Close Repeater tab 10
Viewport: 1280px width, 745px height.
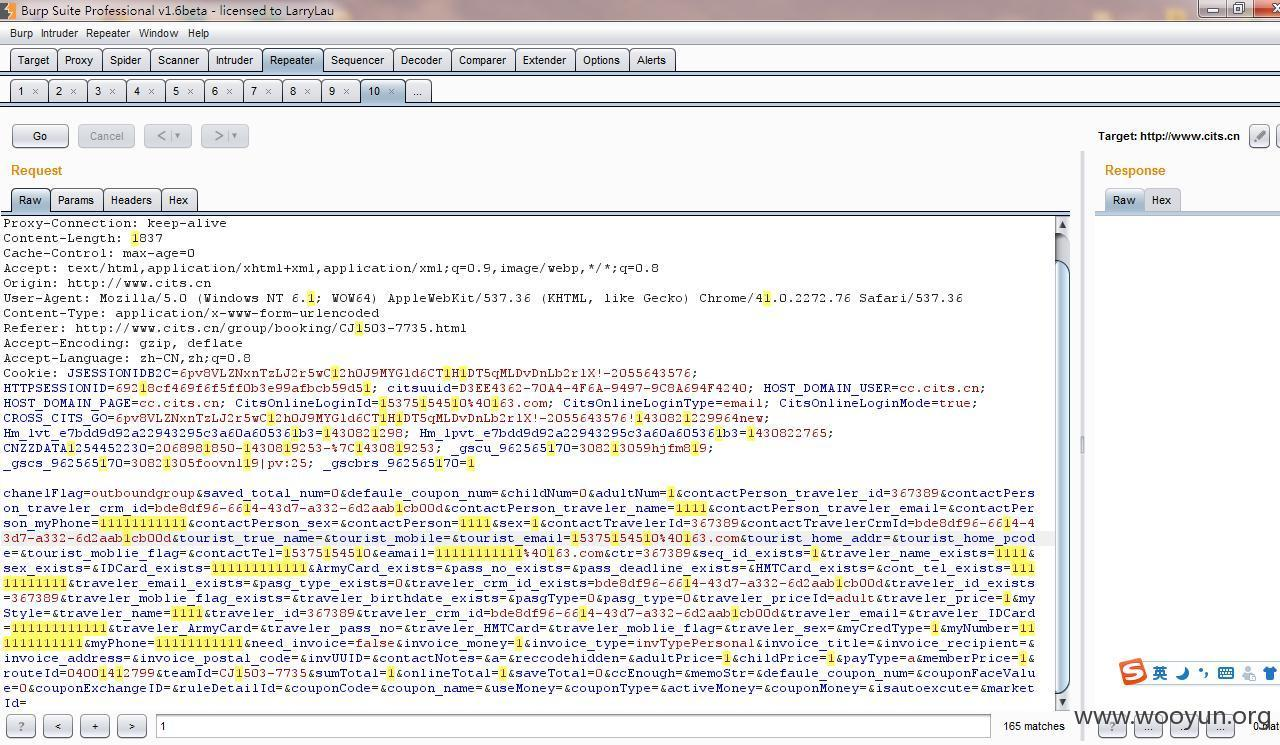(392, 91)
